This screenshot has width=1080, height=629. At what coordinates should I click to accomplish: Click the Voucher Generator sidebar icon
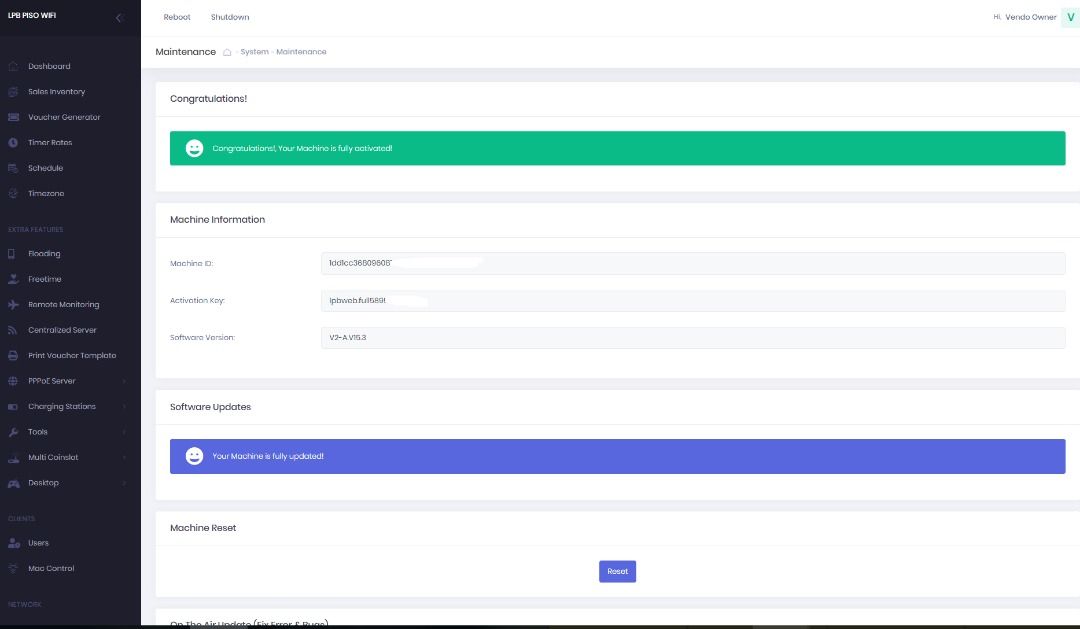coord(13,117)
